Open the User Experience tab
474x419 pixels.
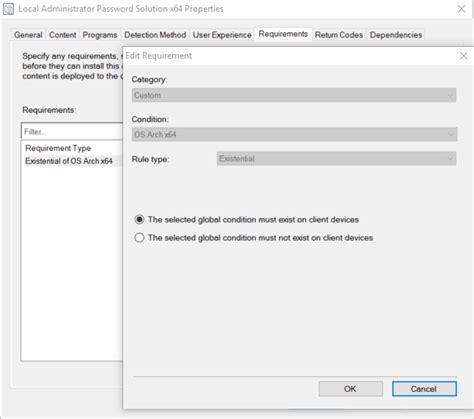point(222,35)
